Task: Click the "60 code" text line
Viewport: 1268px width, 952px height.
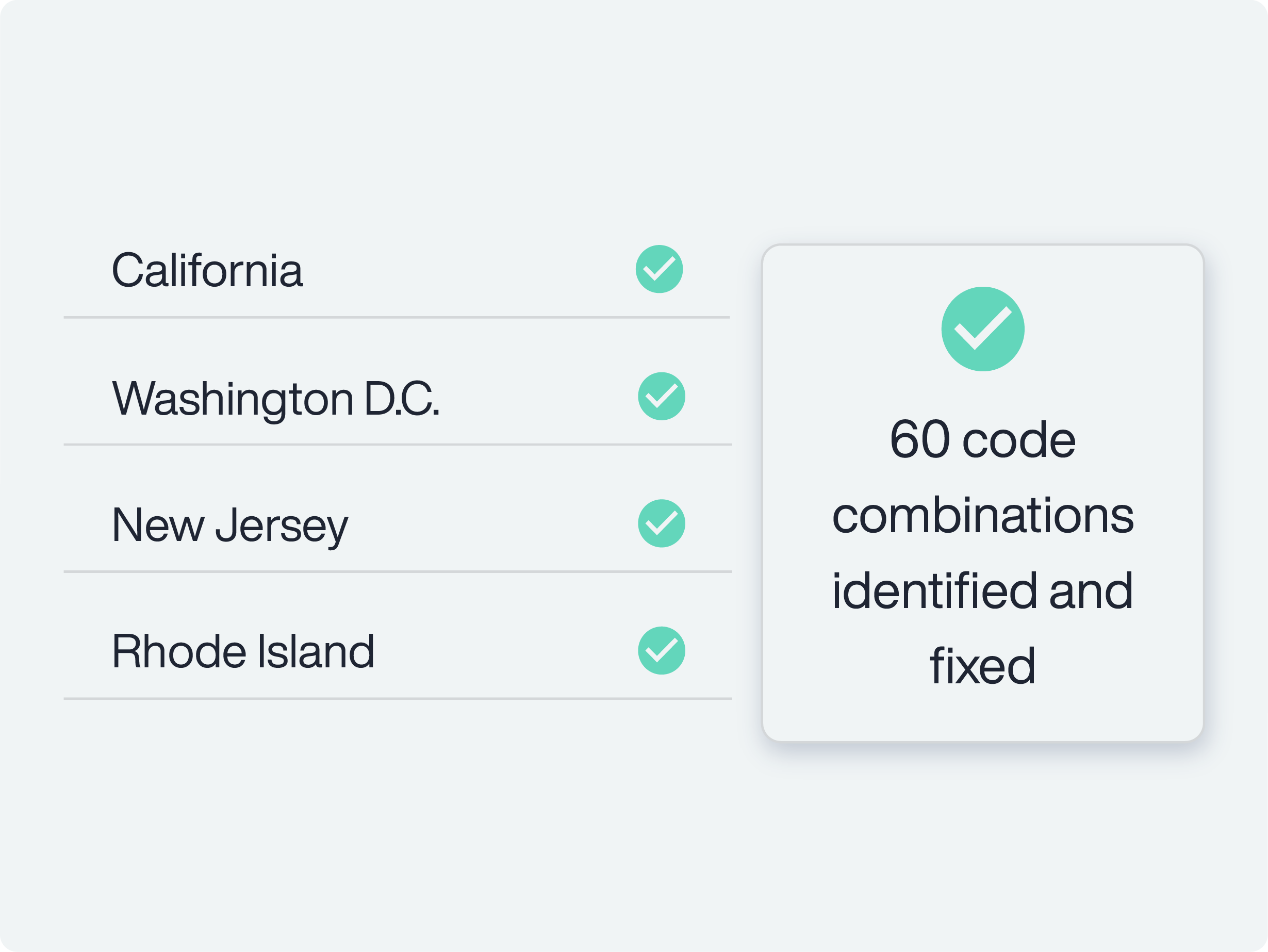Action: click(982, 439)
